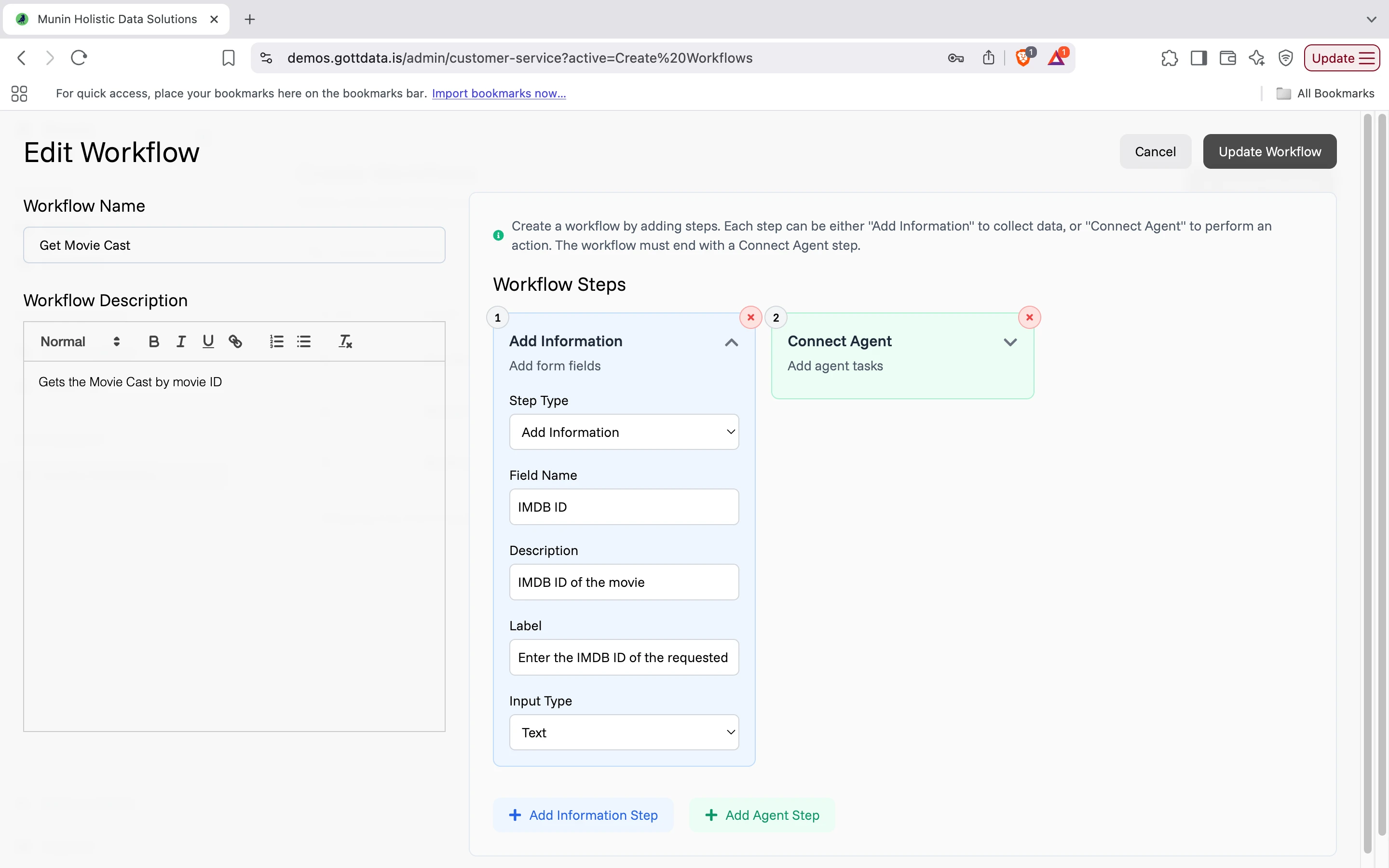Open the Import bookmarks now link
1389x868 pixels.
coord(498,93)
